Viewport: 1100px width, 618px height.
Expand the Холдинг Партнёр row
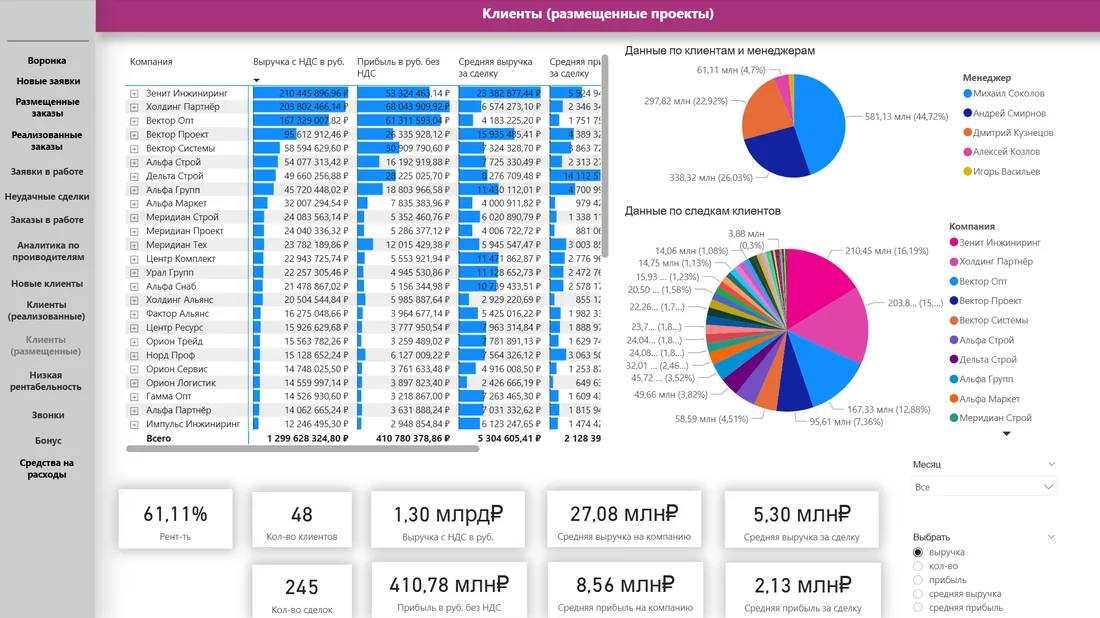134,107
